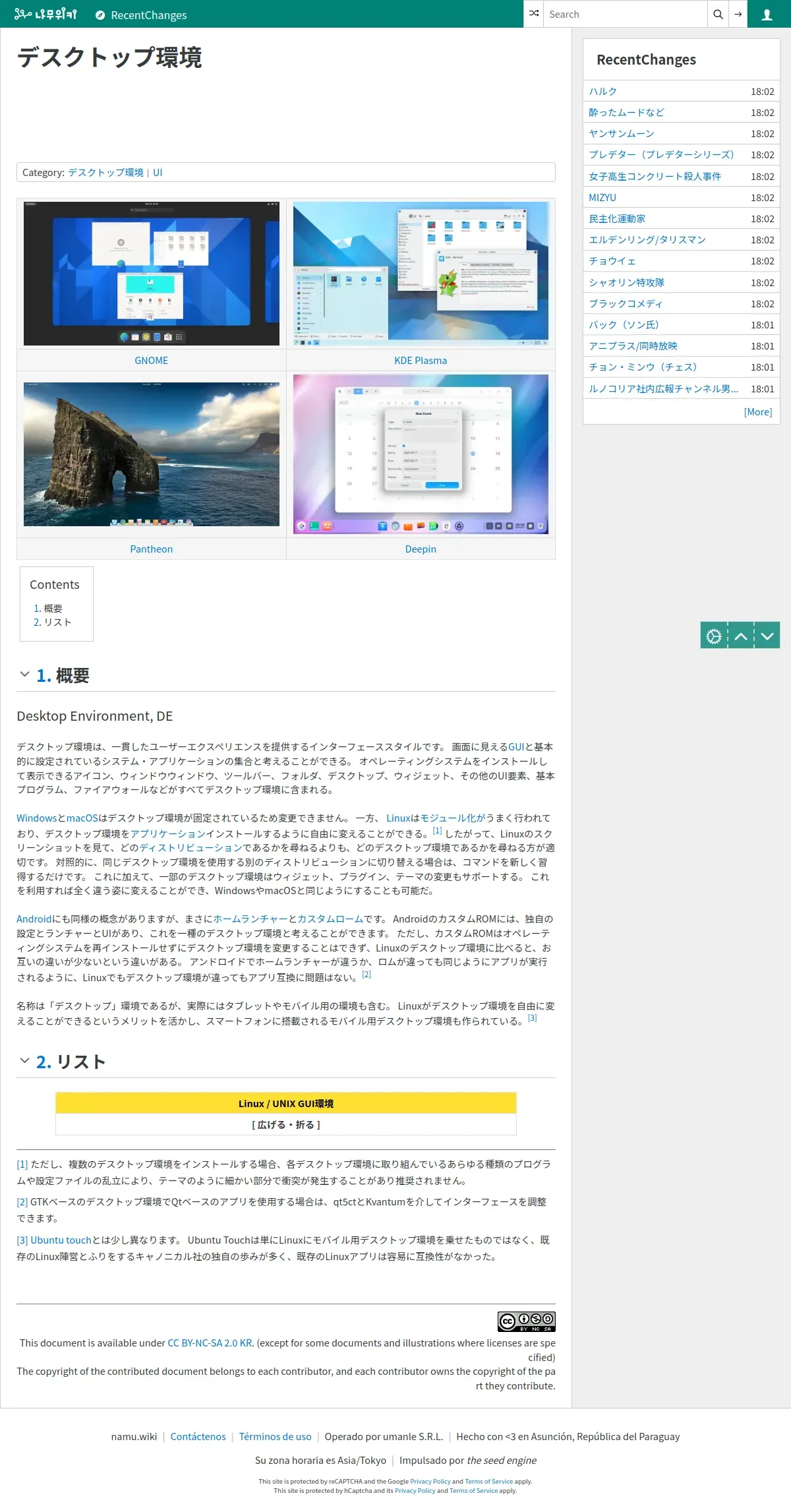This screenshot has height=1512, width=791.
Task: Open recent change プレデター(プレデターシリーズ)
Action: point(661,155)
